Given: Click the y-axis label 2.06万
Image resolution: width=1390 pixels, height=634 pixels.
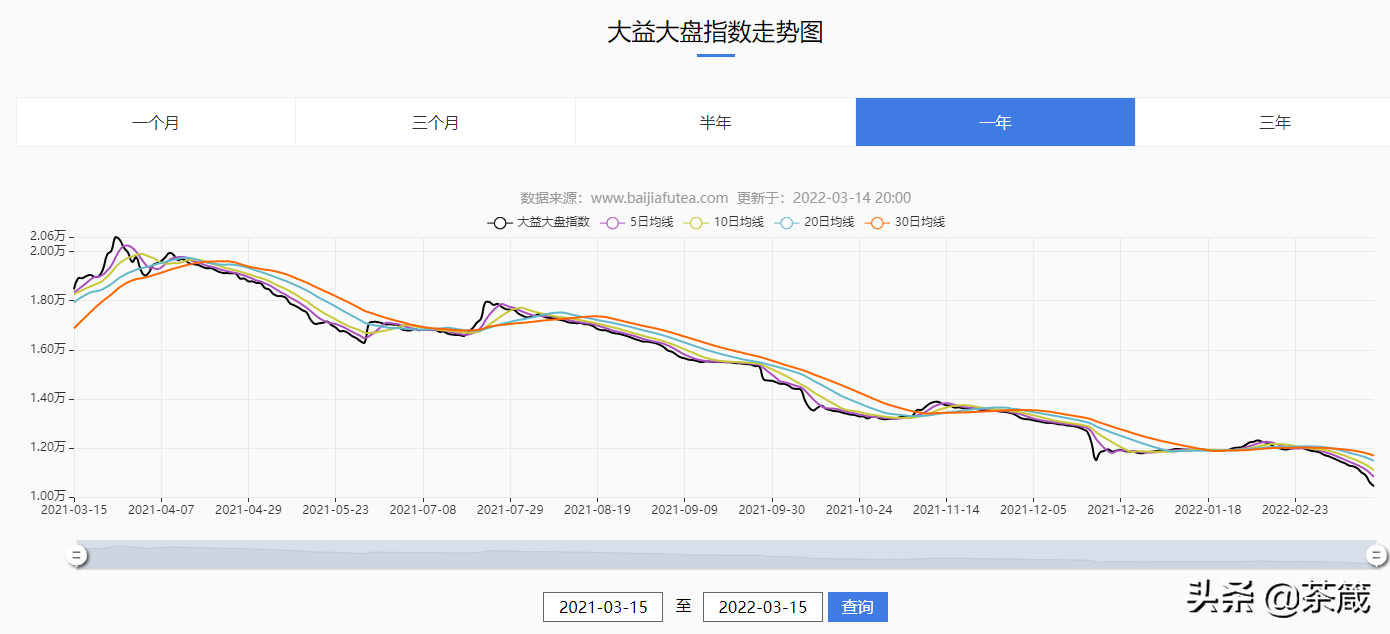Looking at the screenshot, I should 48,236.
